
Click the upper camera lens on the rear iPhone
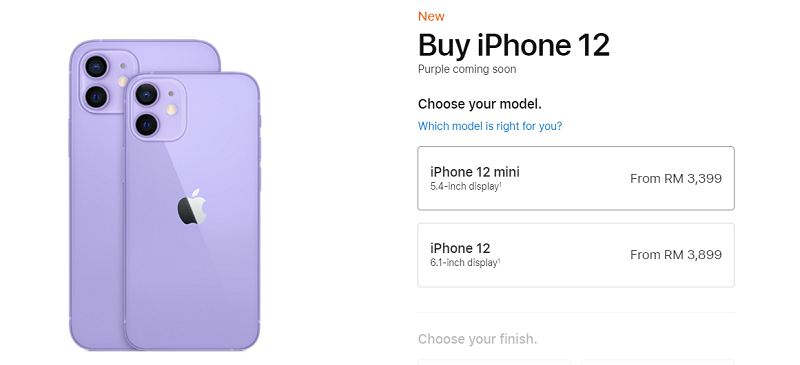point(95,66)
